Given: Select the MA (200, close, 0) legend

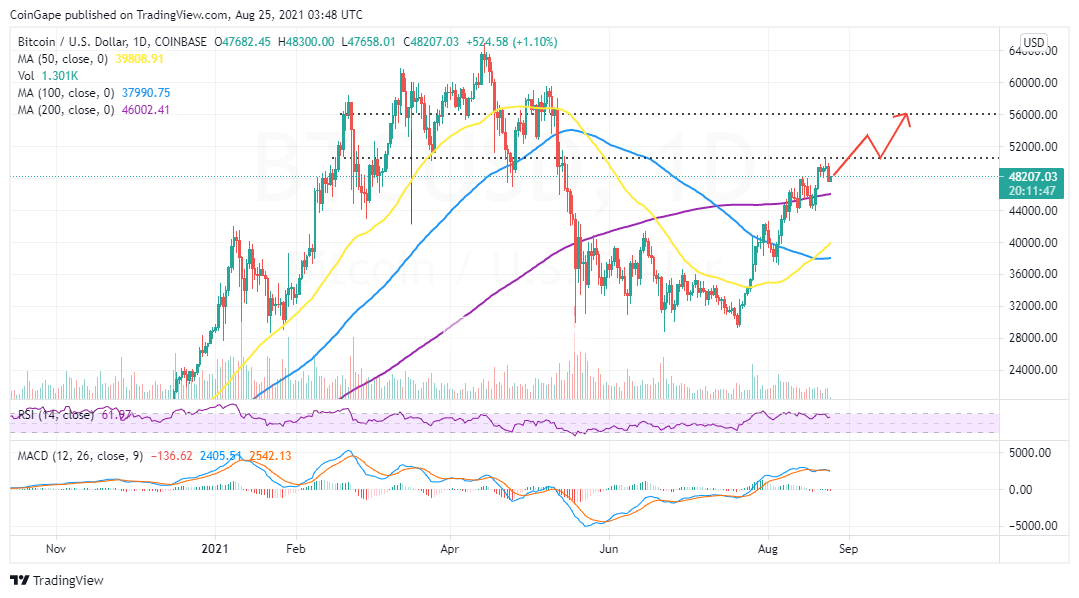Looking at the screenshot, I should click(66, 110).
